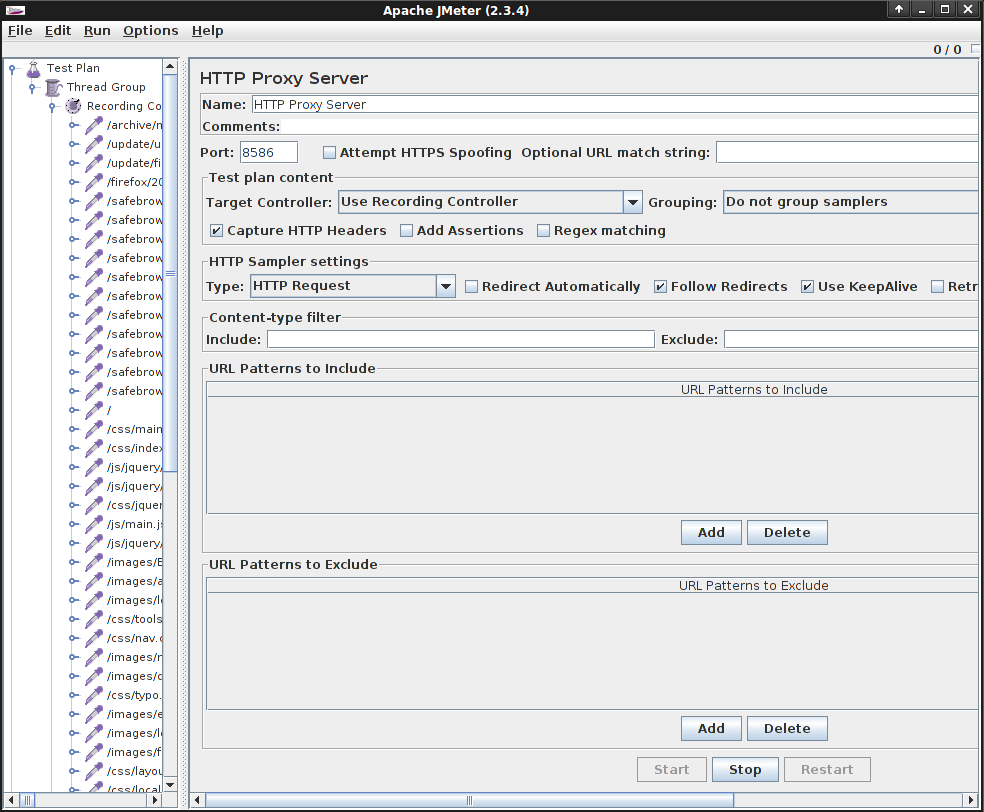Click the pipette icon beside /images/f
The image size is (984, 812).
tap(94, 752)
